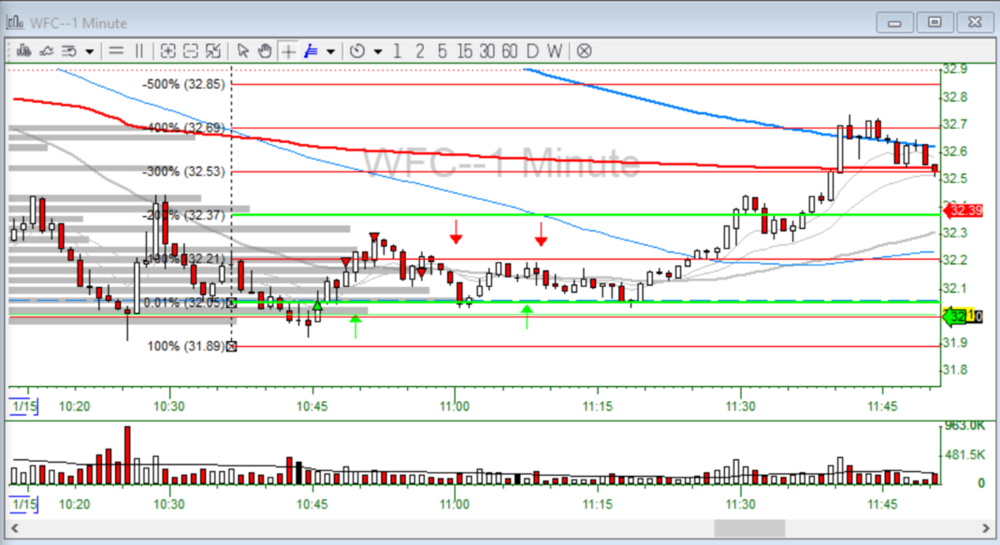
Task: Click the blue drawing tool icon
Action: tap(311, 51)
